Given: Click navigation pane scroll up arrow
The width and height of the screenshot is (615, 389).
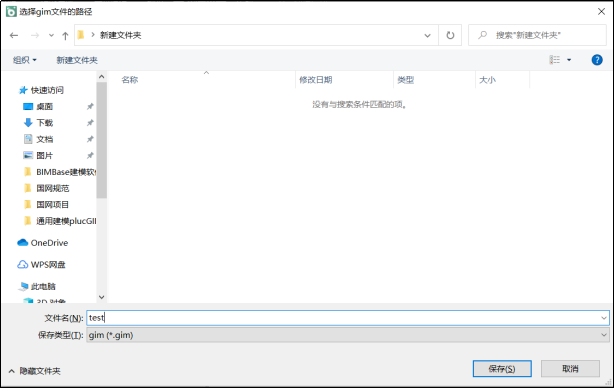Looking at the screenshot, I should (x=102, y=76).
